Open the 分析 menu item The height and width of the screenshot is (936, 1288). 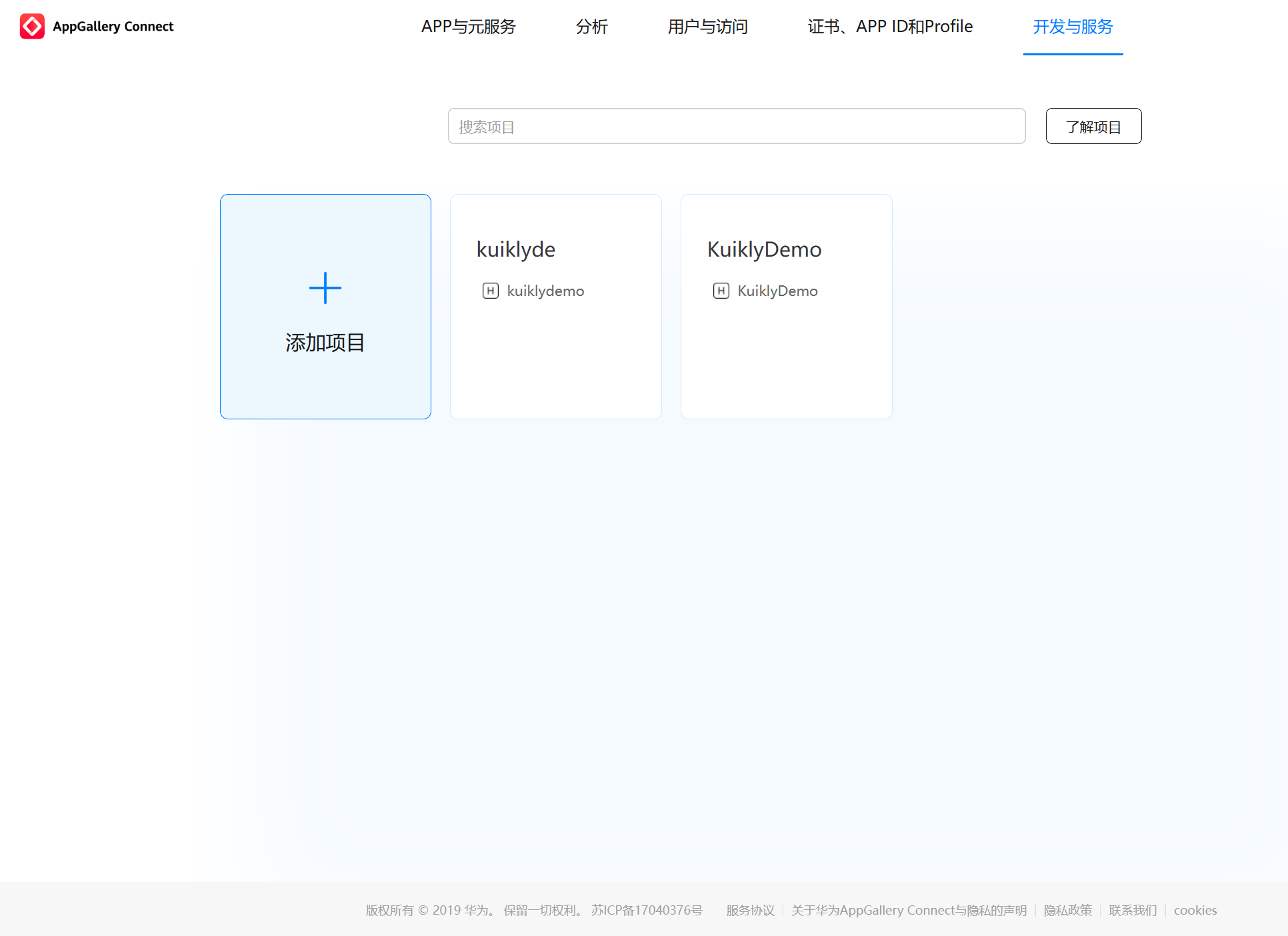click(591, 27)
